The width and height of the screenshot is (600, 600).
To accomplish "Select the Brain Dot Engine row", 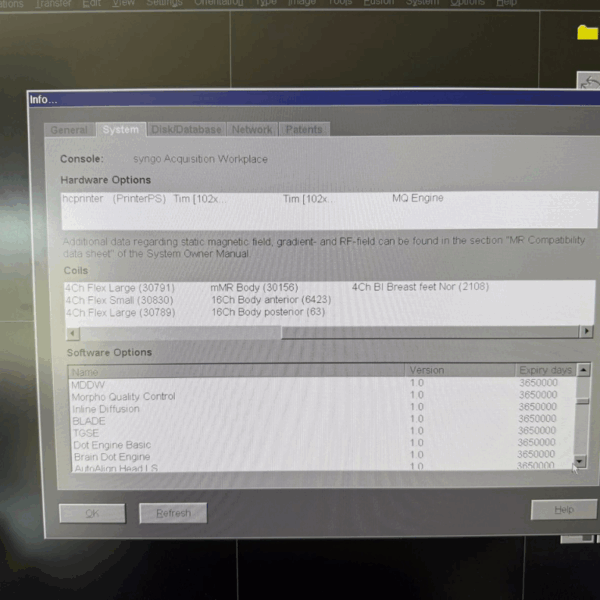I will pyautogui.click(x=322, y=456).
